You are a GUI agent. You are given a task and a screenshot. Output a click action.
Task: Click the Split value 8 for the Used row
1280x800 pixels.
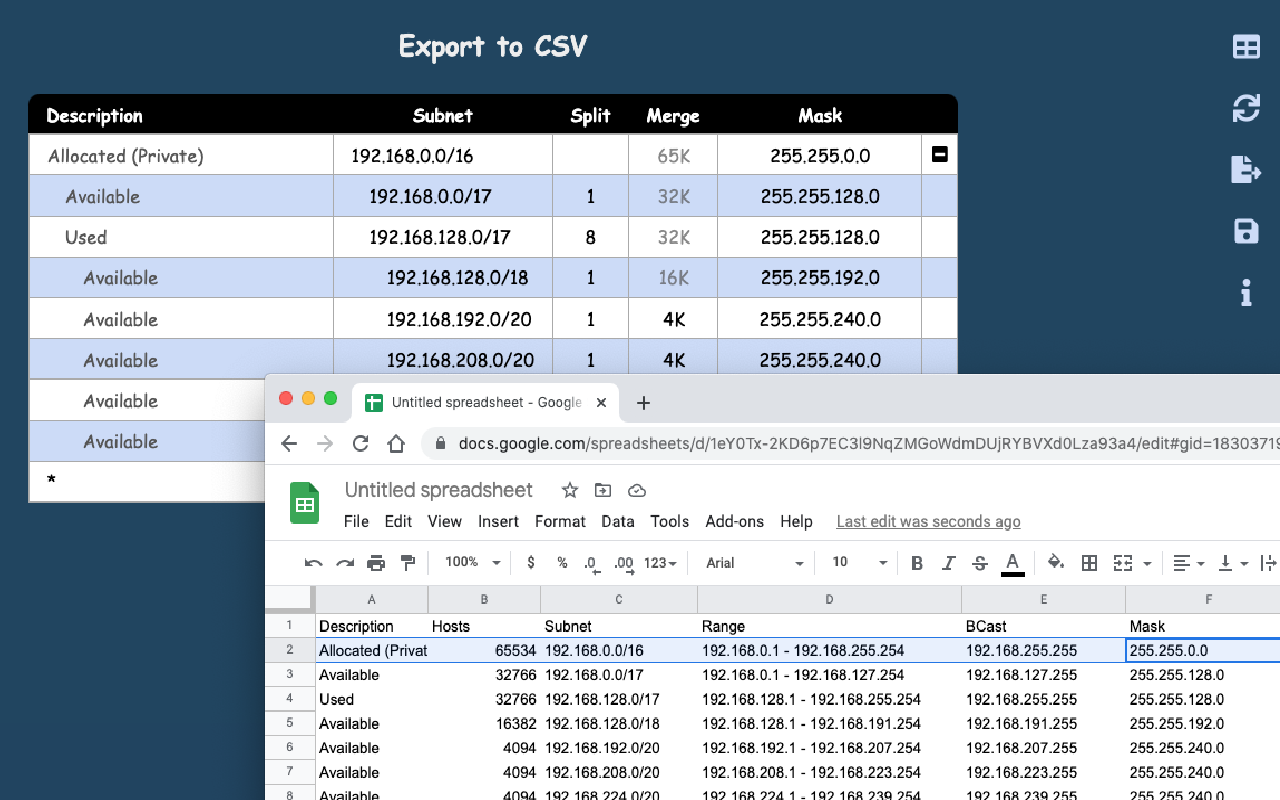591,237
